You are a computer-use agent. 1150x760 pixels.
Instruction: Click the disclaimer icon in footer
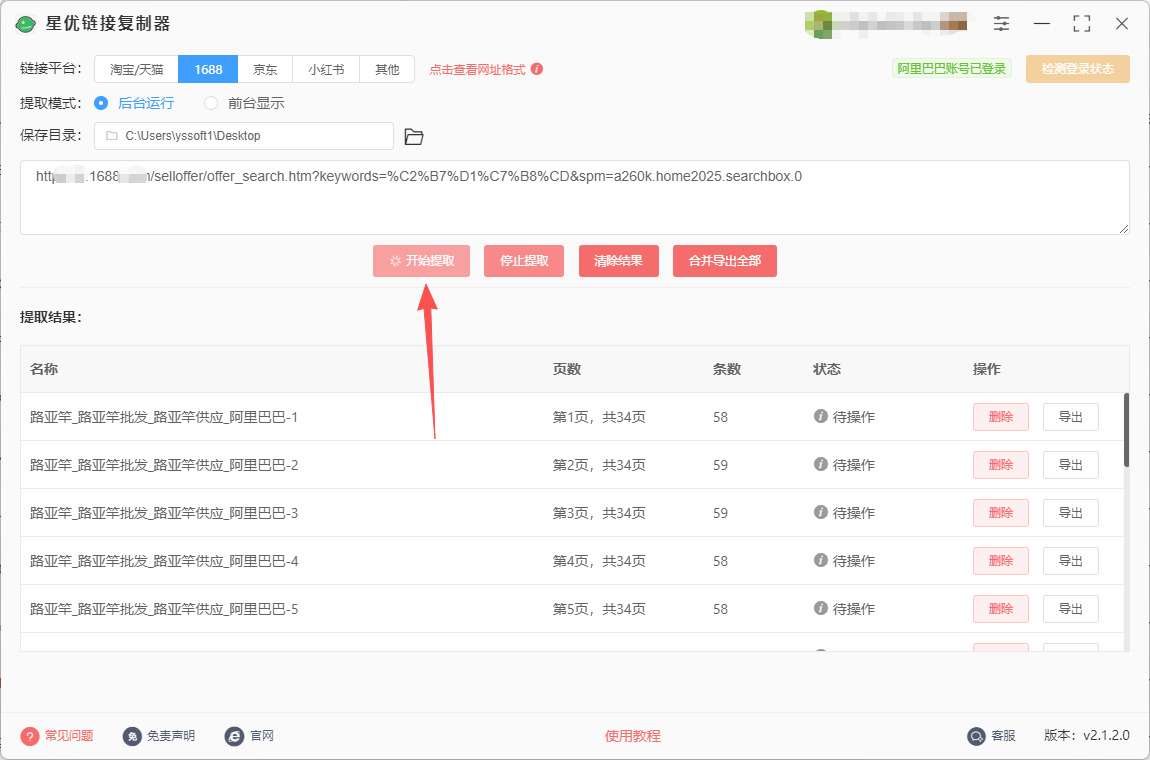132,736
